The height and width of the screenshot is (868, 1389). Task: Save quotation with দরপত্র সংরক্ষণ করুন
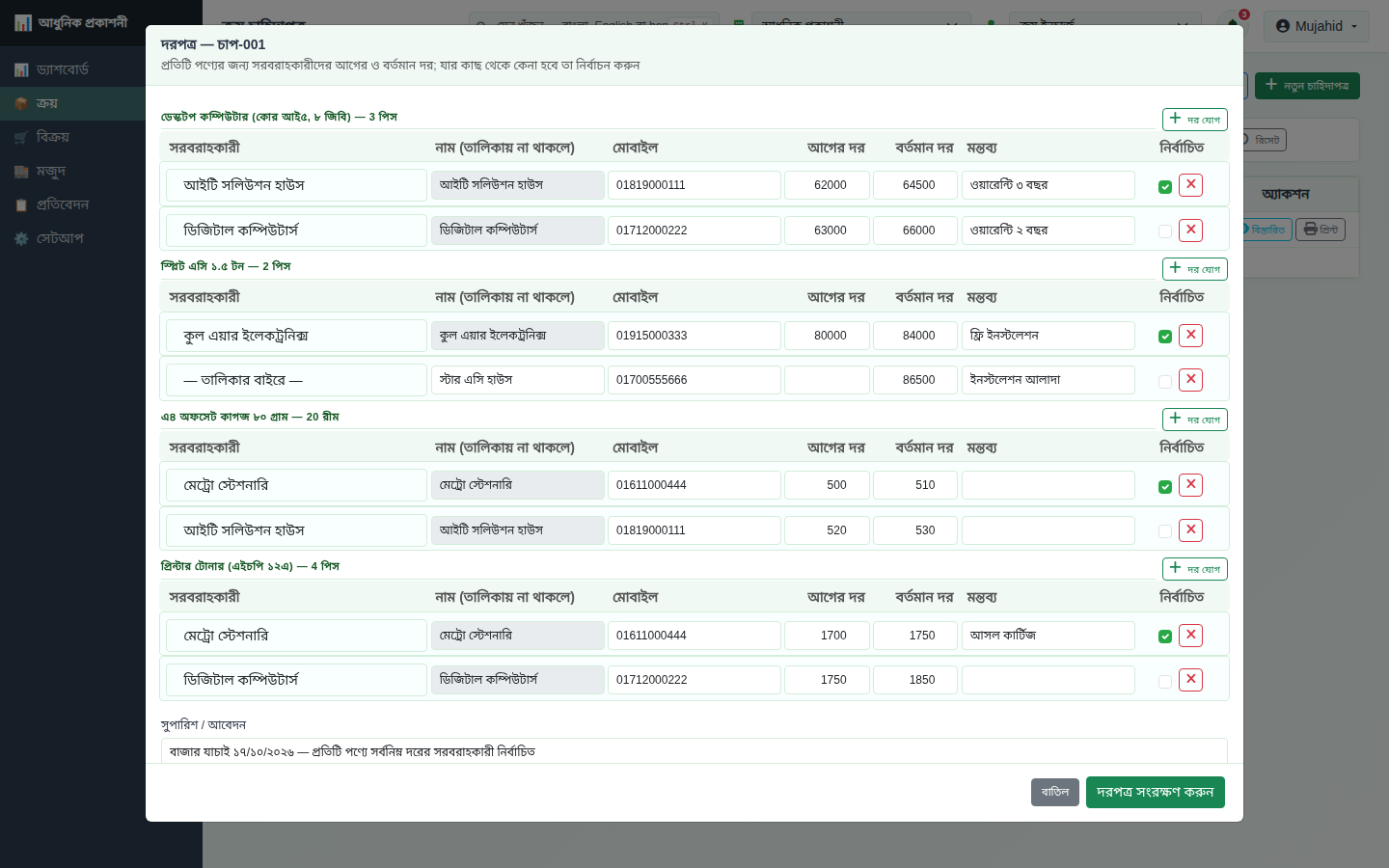click(x=1156, y=792)
